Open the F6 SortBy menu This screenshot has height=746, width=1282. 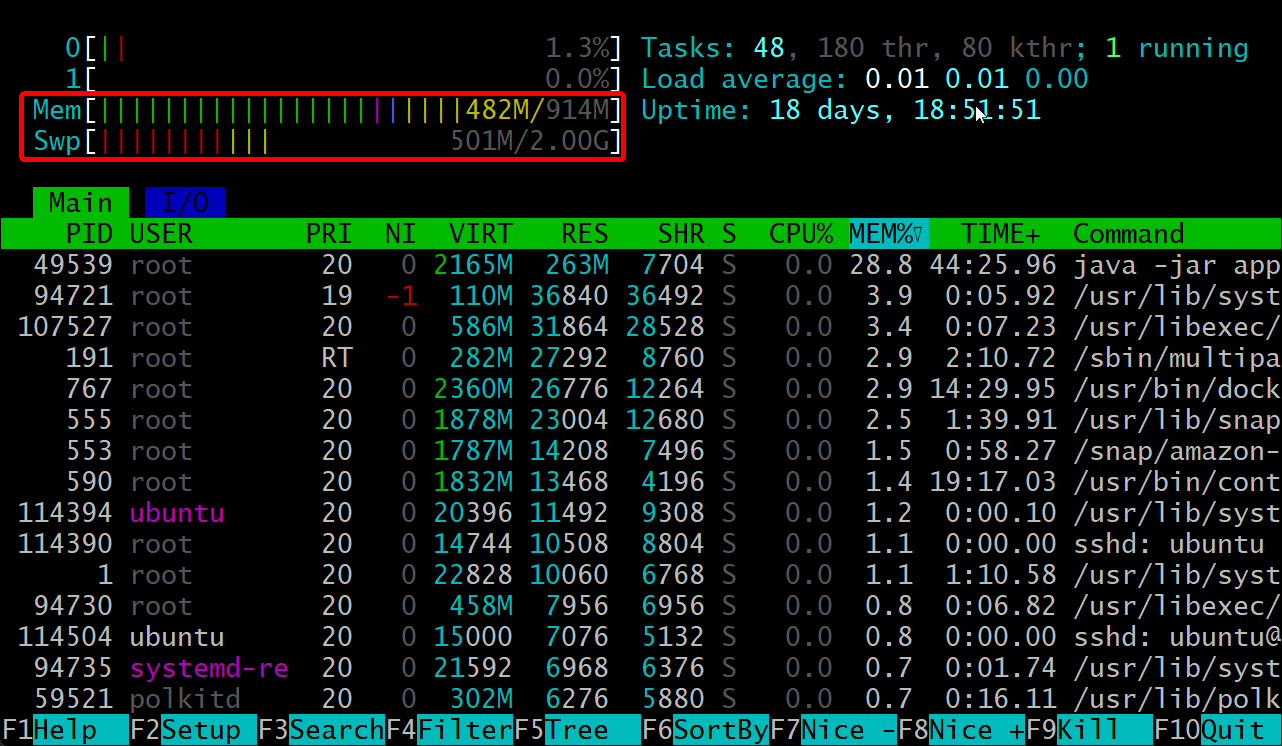tap(705, 730)
